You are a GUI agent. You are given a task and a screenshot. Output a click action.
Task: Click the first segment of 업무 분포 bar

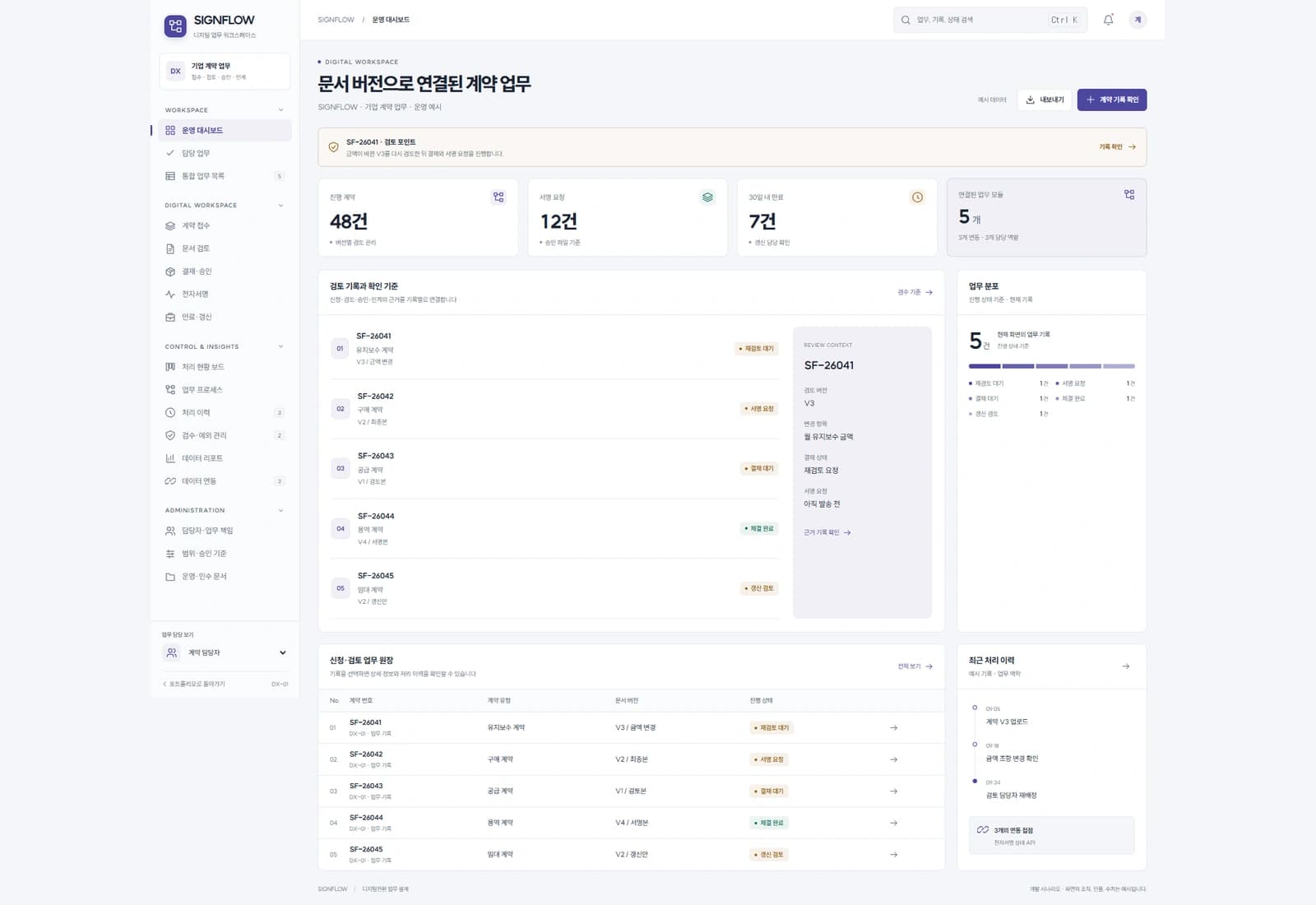985,366
